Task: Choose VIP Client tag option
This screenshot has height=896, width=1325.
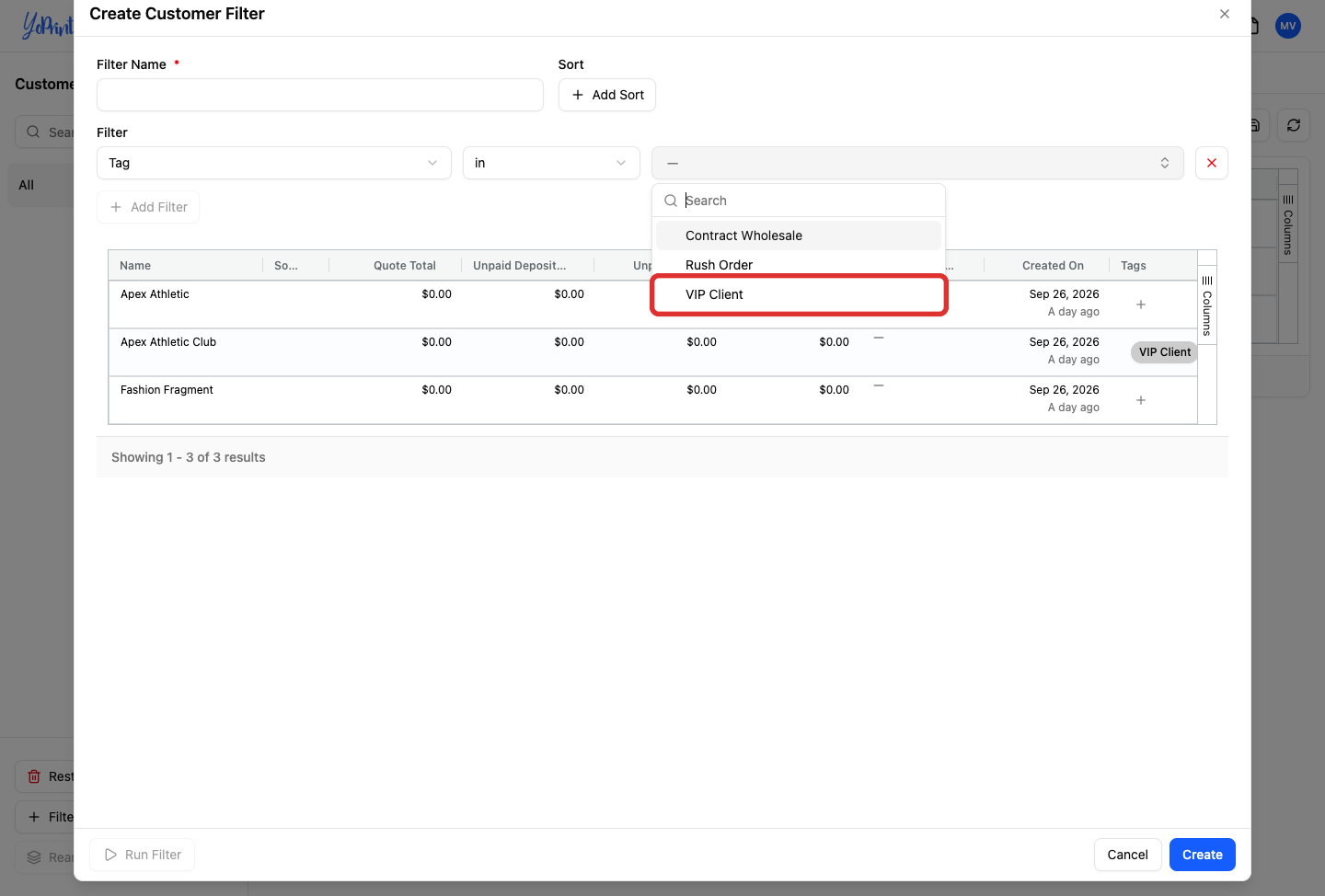Action: point(799,294)
